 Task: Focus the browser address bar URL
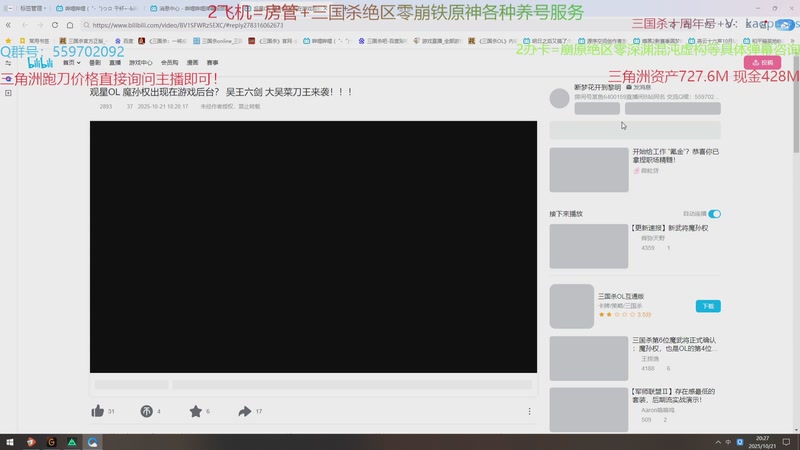(x=188, y=25)
